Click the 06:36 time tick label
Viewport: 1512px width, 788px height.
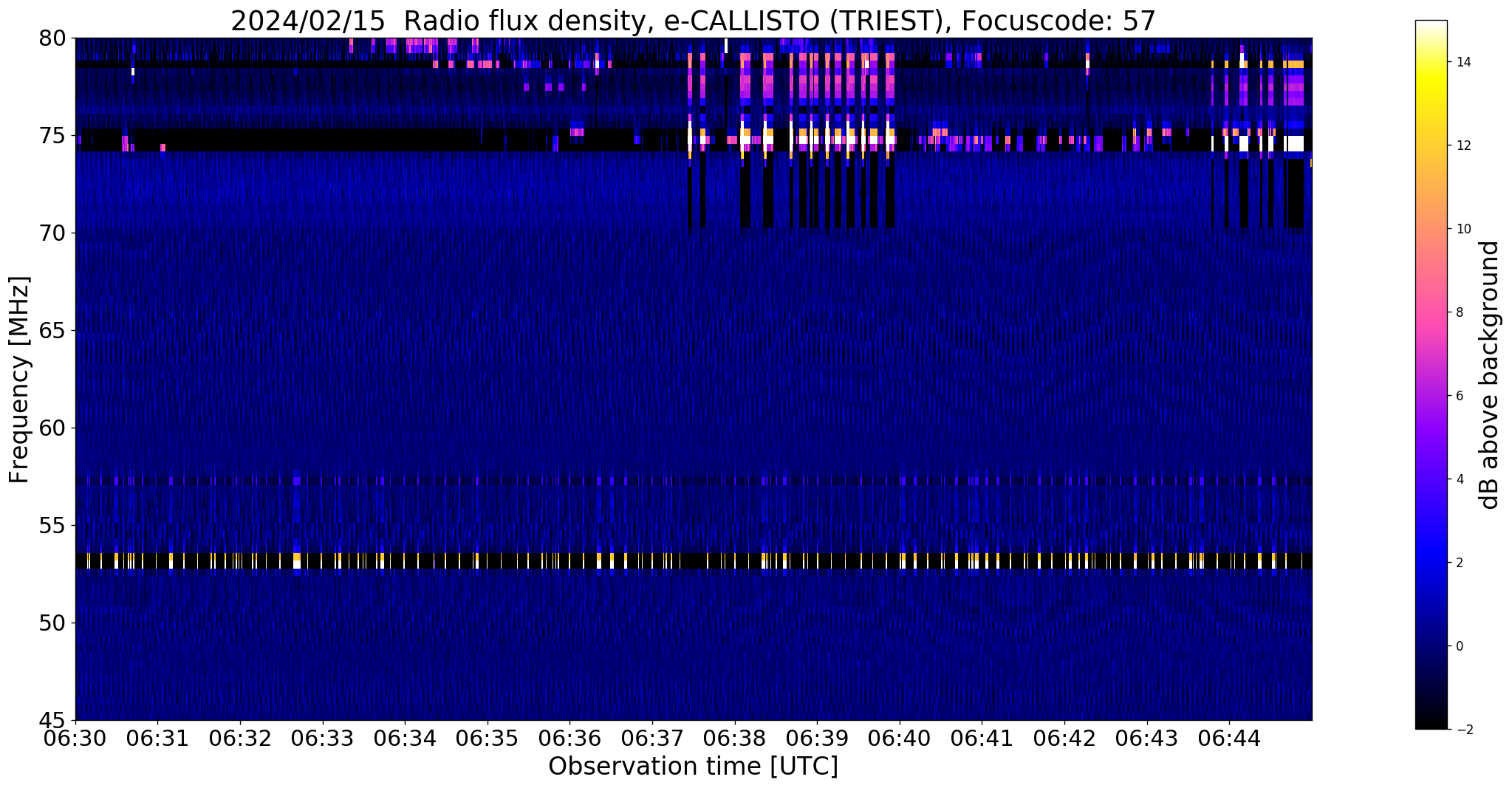569,739
